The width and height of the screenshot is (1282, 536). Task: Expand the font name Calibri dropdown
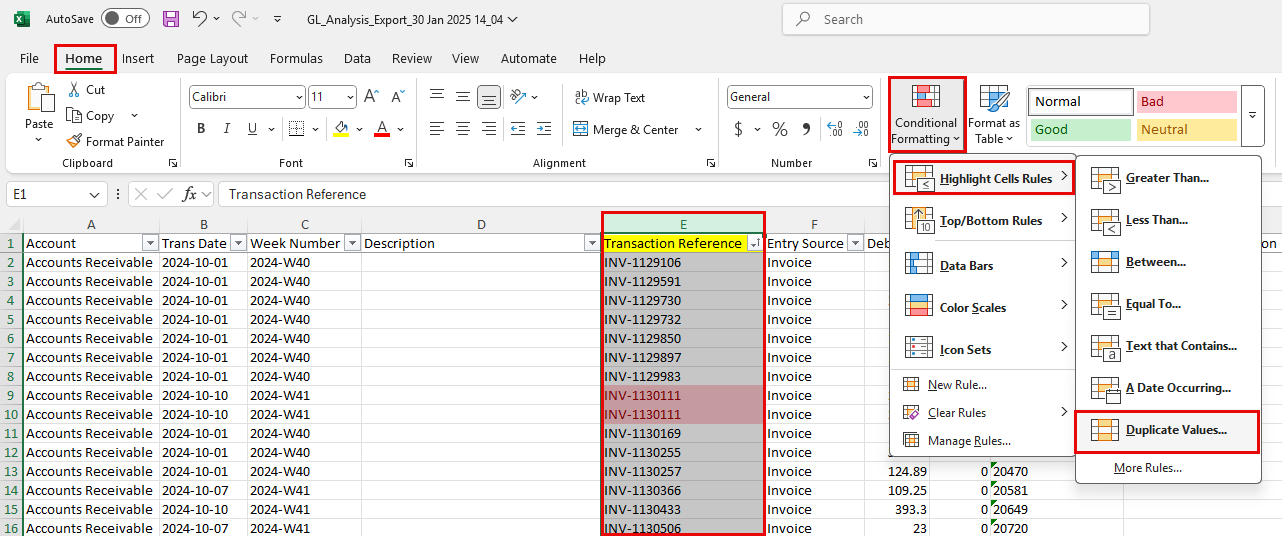point(299,97)
